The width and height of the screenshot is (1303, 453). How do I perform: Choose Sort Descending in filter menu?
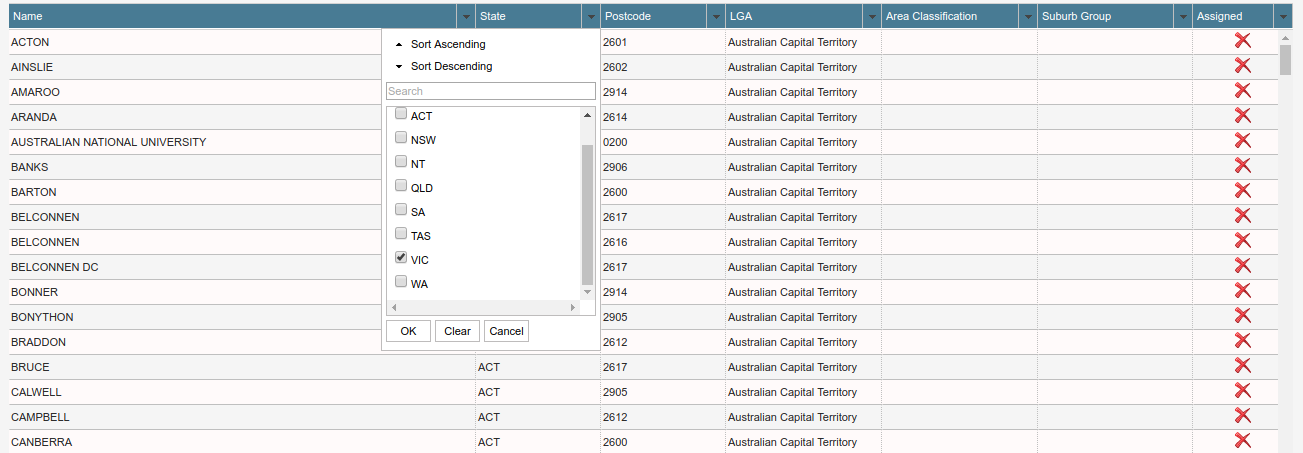point(451,66)
